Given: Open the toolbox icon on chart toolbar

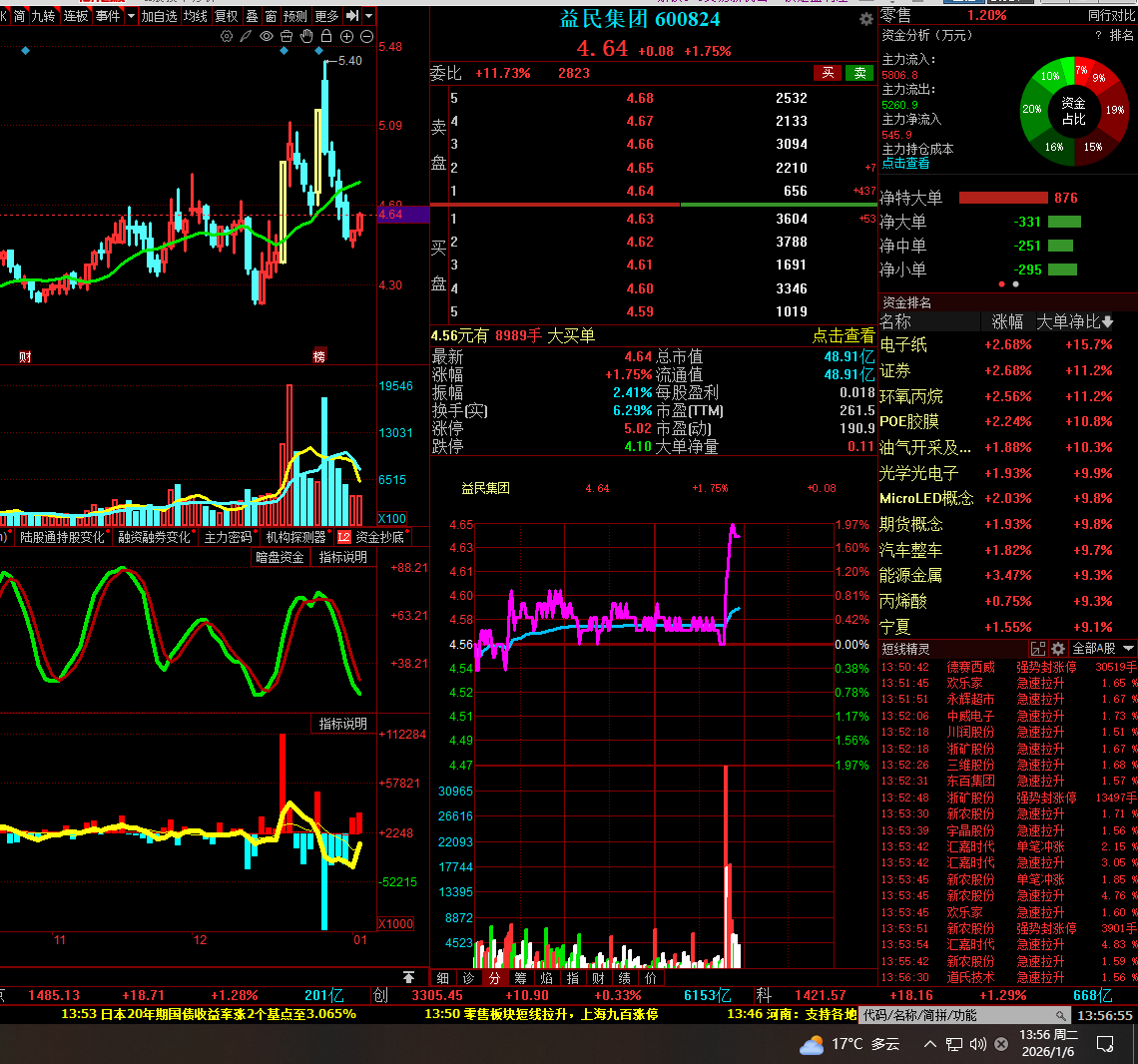Looking at the screenshot, I should [285, 36].
